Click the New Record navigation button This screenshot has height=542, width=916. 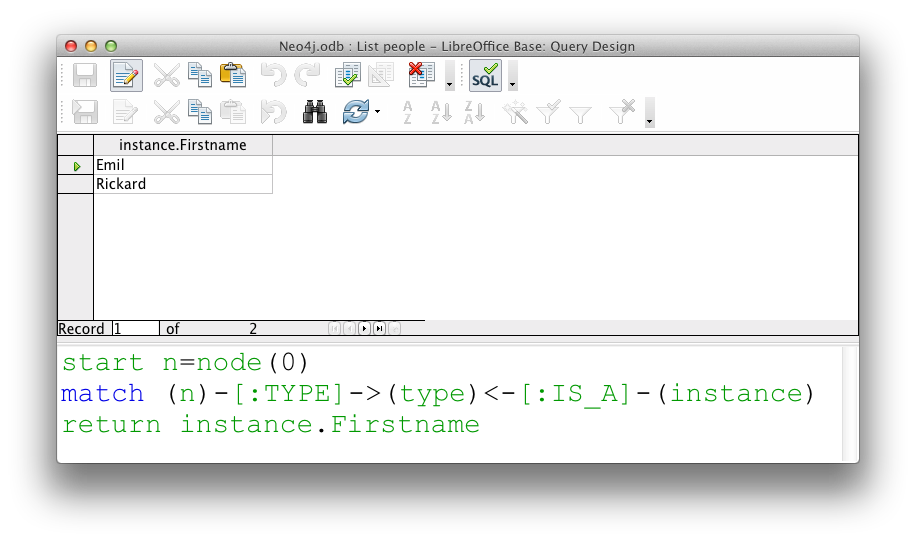click(x=394, y=328)
